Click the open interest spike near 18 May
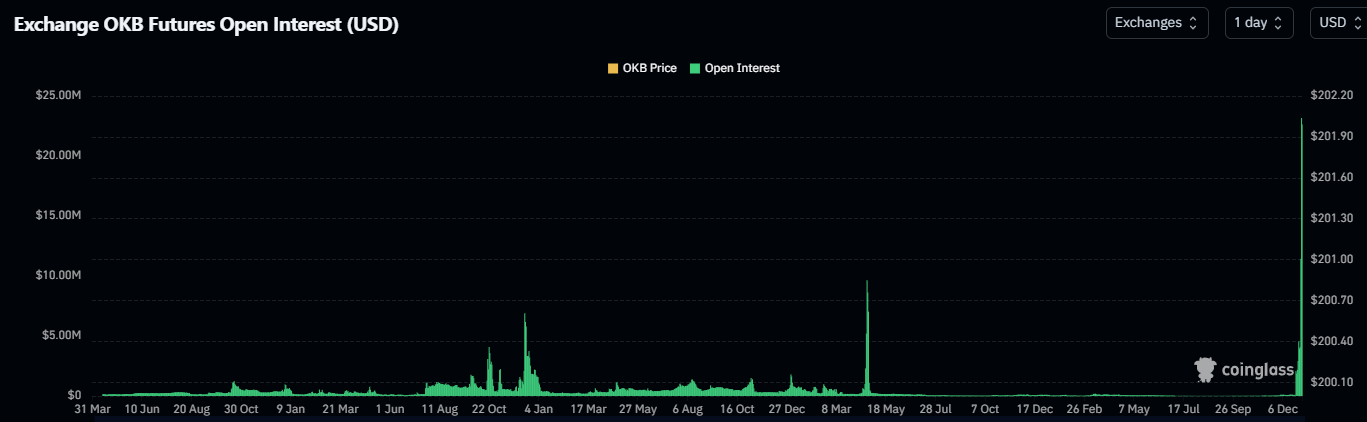The height and width of the screenshot is (422, 1367). (867, 338)
